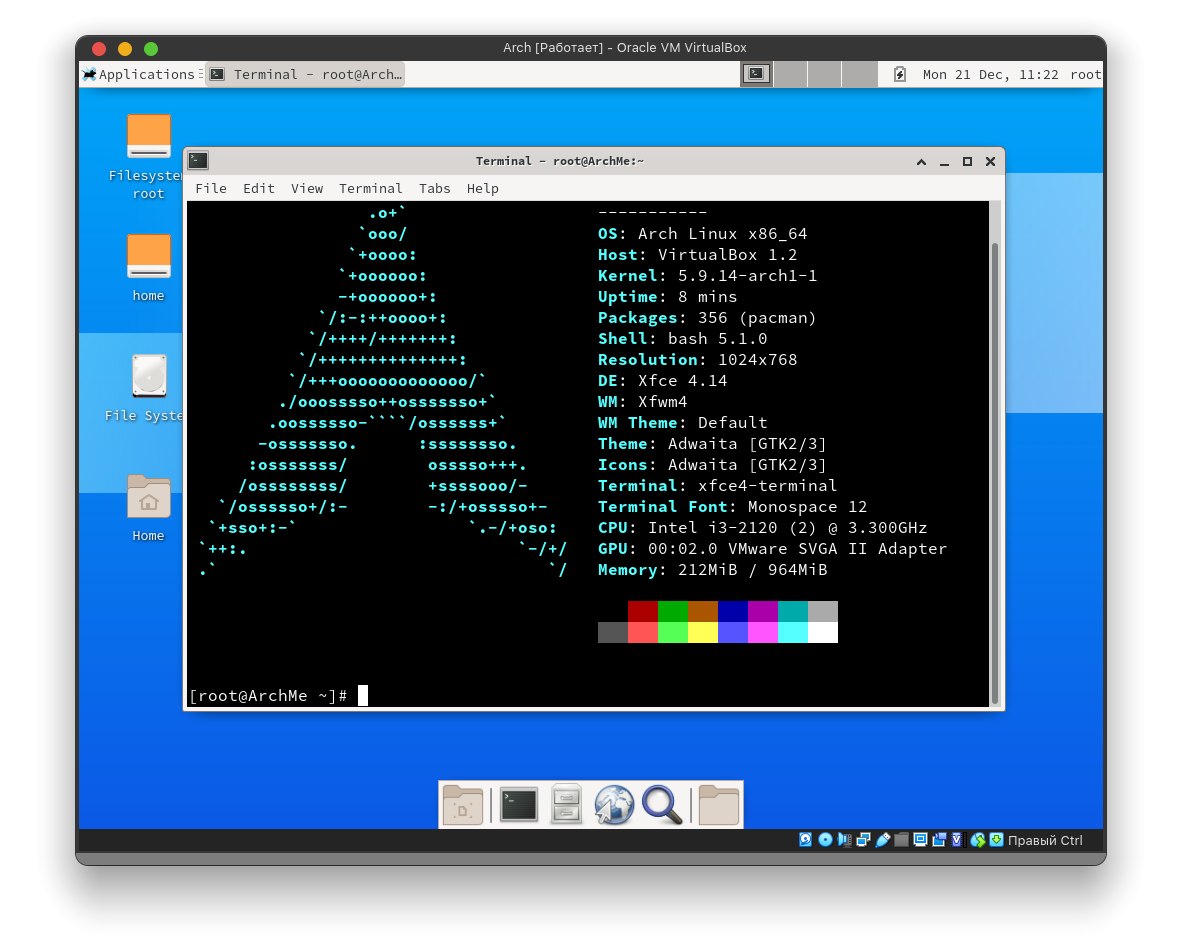Click the Packages value 356 (pacman)
Viewport: 1182px width, 951px height.
click(757, 318)
